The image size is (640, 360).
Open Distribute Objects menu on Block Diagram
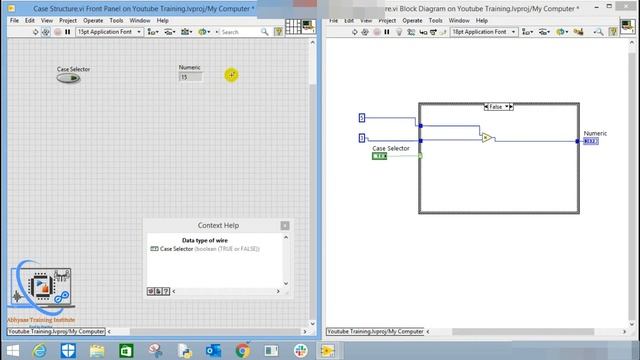[544, 32]
